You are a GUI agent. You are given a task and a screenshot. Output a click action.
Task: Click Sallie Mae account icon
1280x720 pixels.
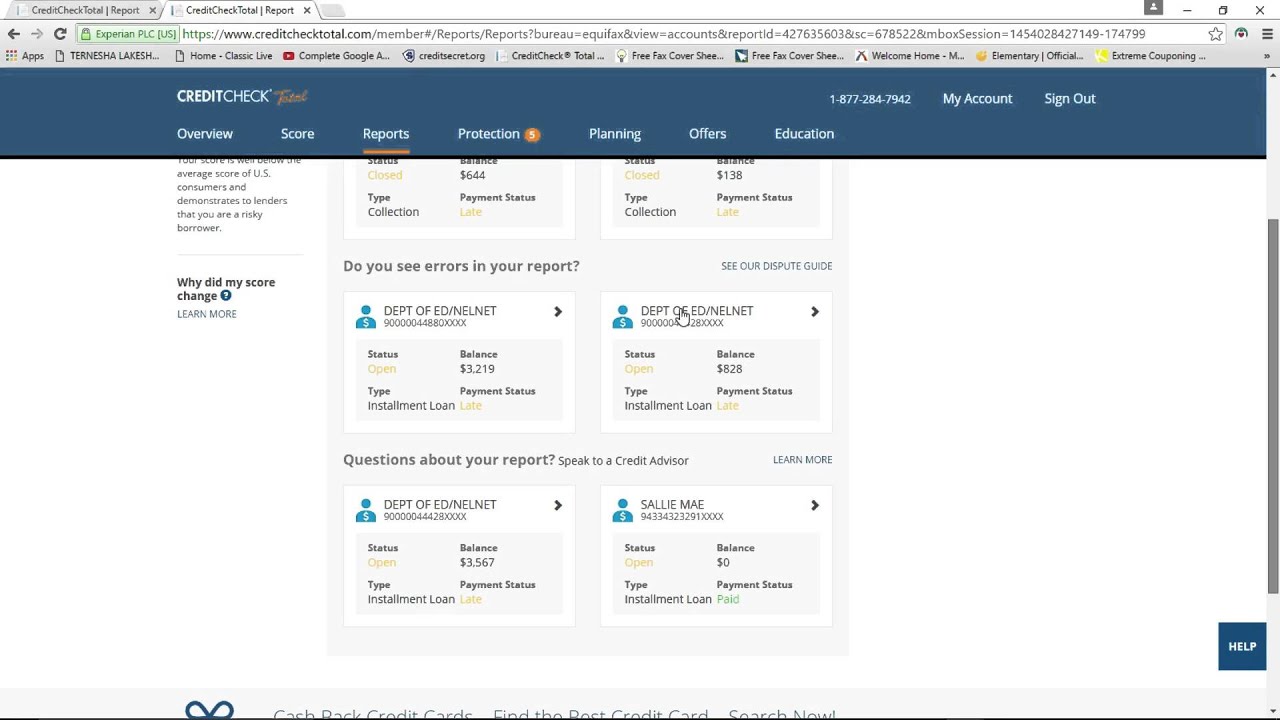(x=623, y=510)
